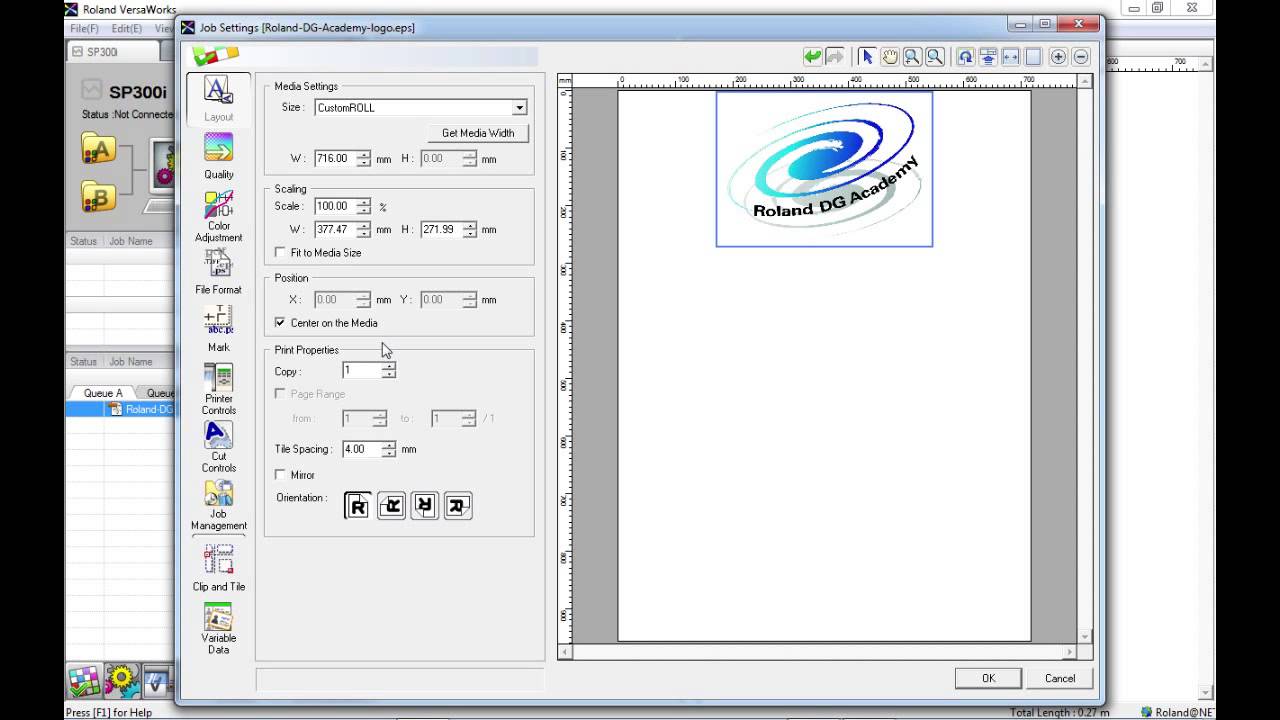This screenshot has width=1280, height=720.
Task: Open the Job Management section
Action: point(218,505)
